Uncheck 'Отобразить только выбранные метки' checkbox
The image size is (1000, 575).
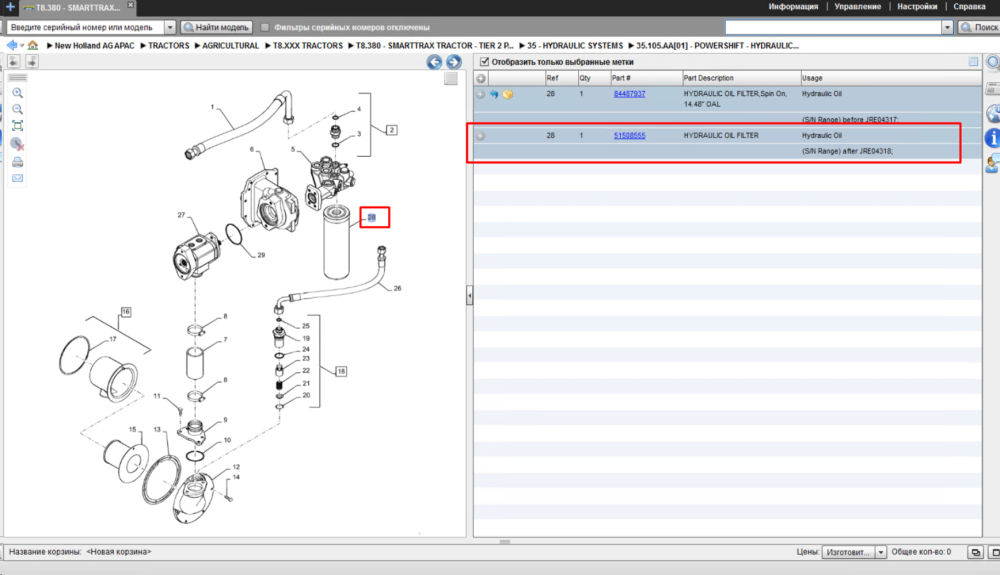(x=484, y=62)
